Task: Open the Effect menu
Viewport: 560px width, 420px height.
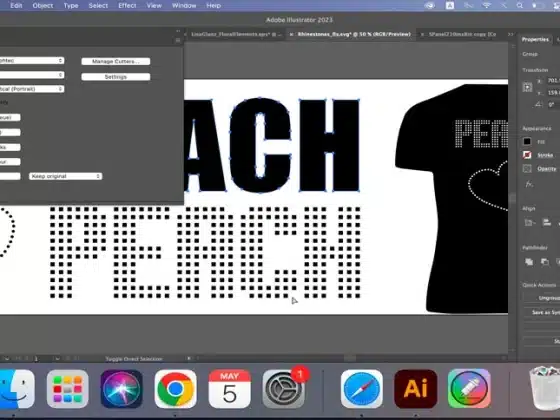Action: click(127, 6)
